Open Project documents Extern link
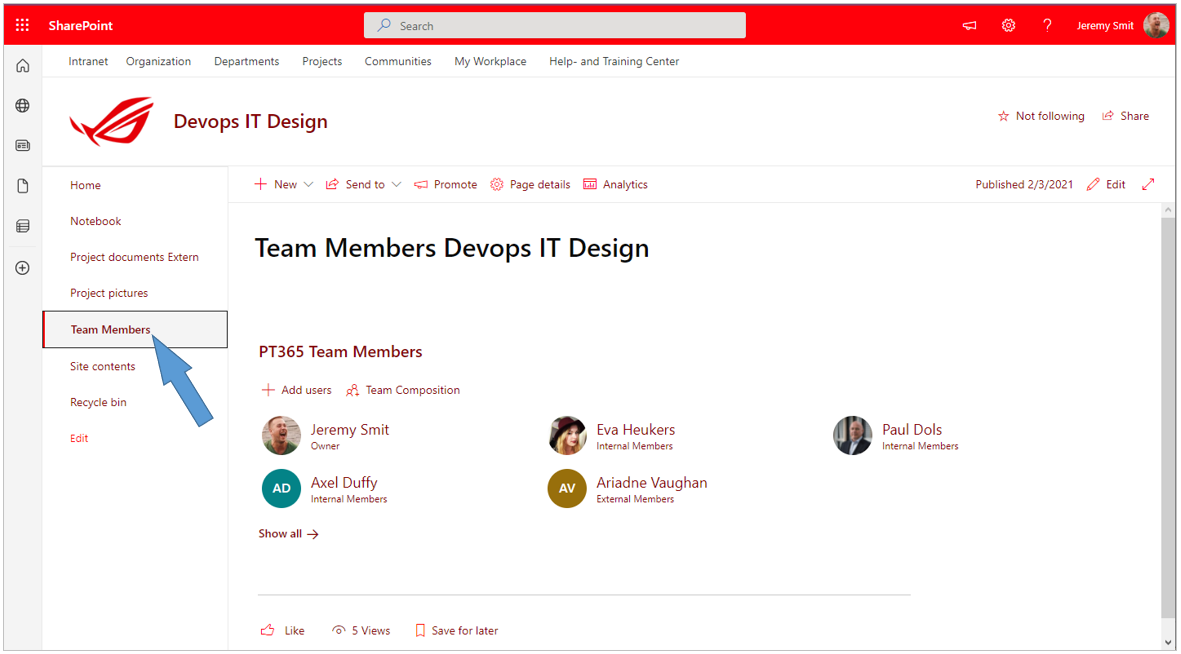This screenshot has width=1181, height=654. click(134, 258)
